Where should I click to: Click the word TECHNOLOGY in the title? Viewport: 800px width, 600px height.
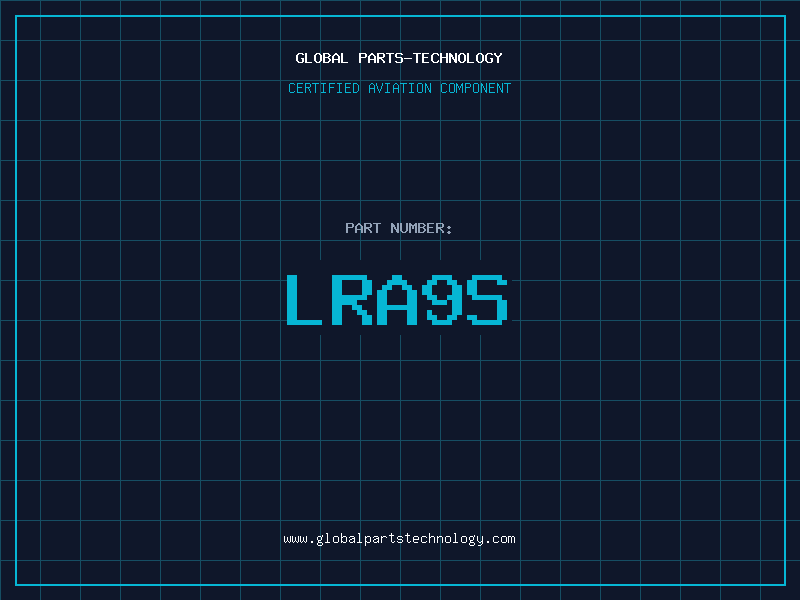[x=458, y=58]
